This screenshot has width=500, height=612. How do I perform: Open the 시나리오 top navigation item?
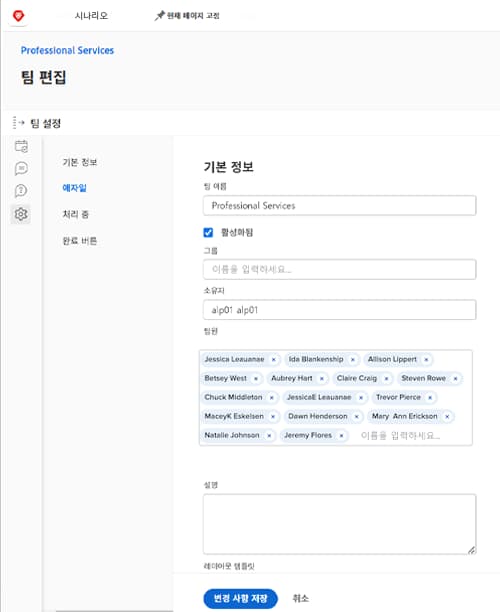click(x=91, y=16)
